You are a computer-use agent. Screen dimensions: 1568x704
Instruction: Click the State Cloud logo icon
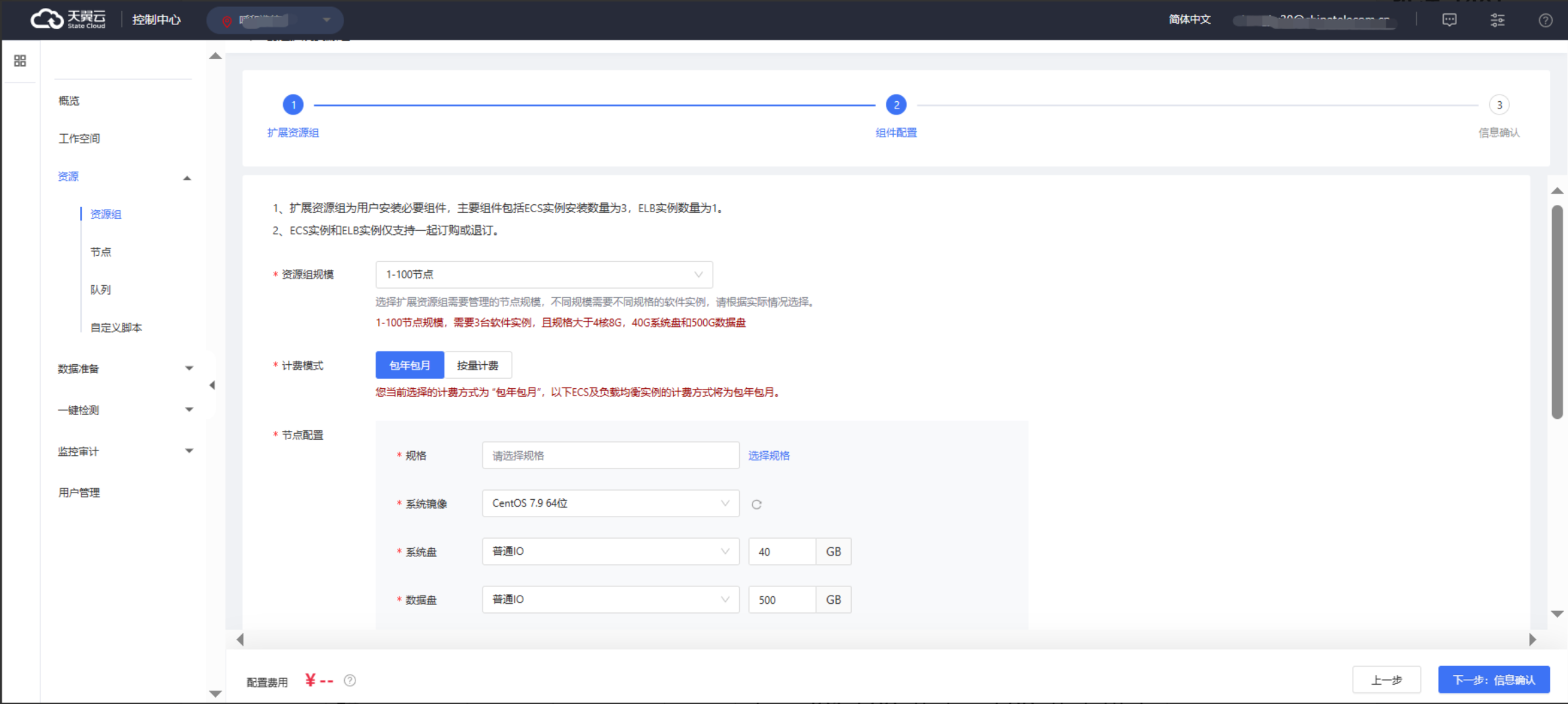[x=48, y=20]
